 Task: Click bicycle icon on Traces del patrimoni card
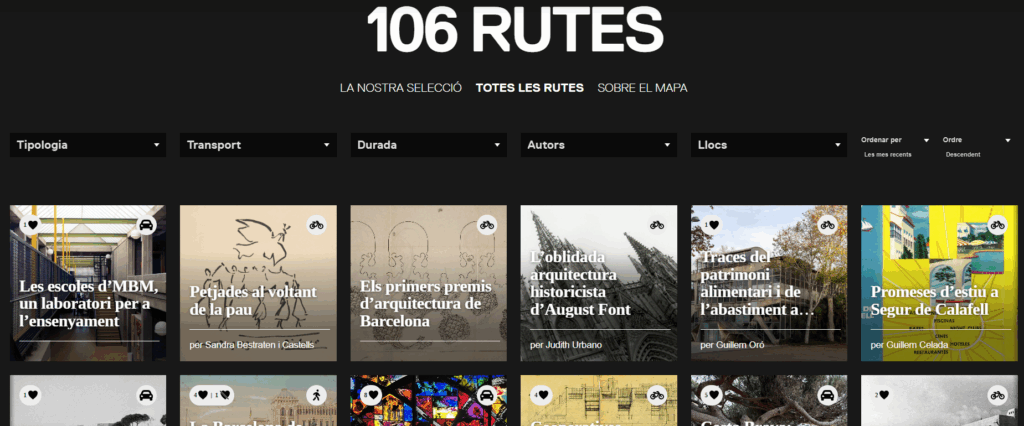point(827,225)
